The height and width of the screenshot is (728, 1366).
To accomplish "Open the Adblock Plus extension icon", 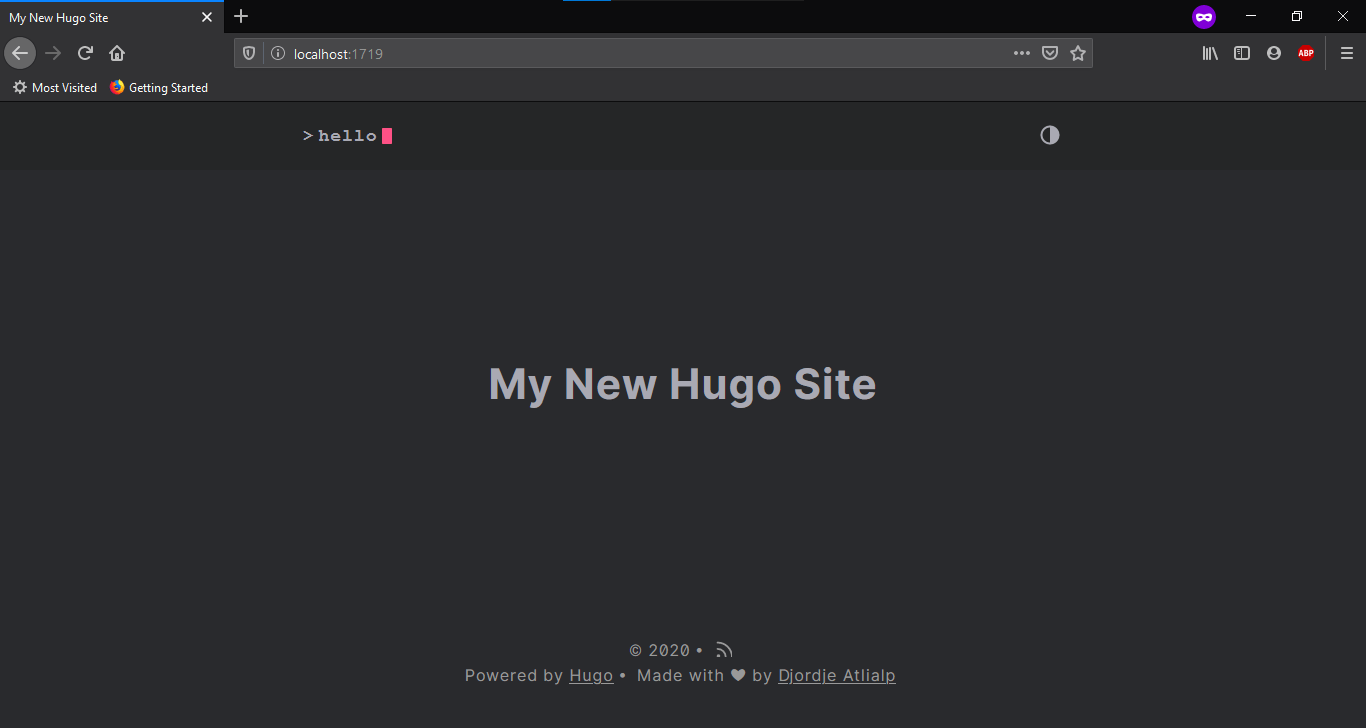I will pyautogui.click(x=1305, y=53).
